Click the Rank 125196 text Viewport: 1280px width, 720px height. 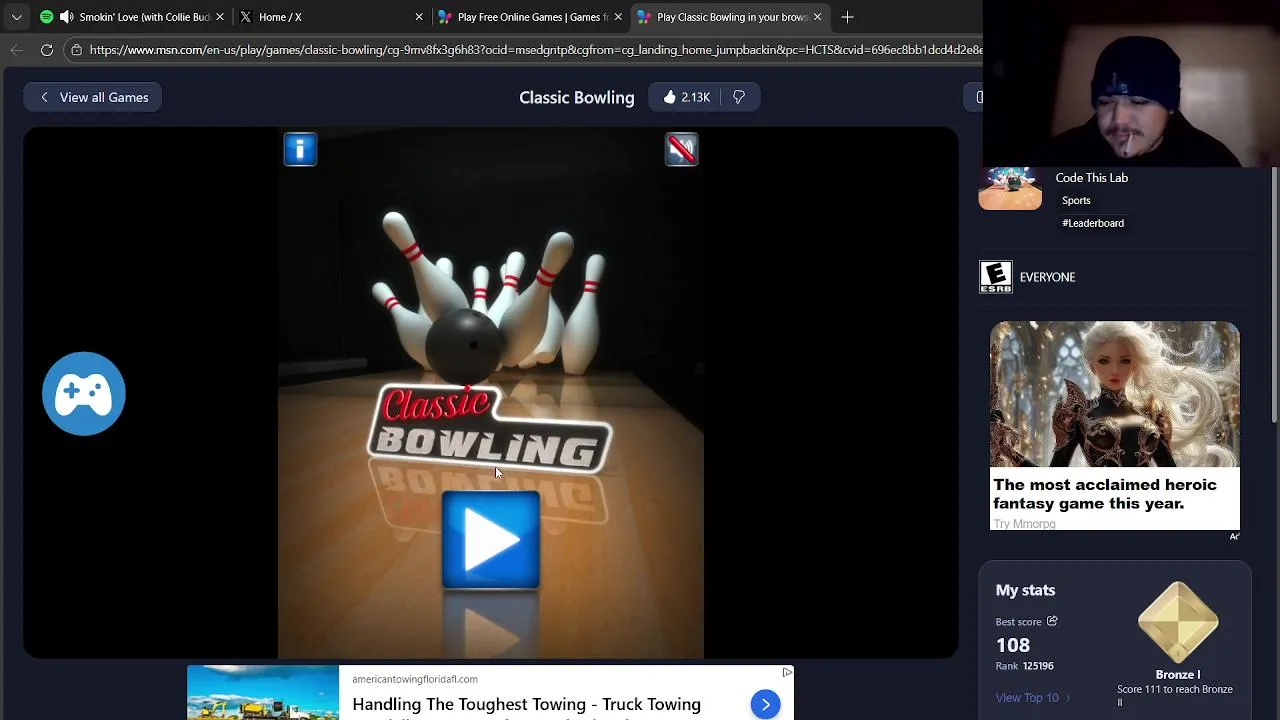pyautogui.click(x=1024, y=666)
